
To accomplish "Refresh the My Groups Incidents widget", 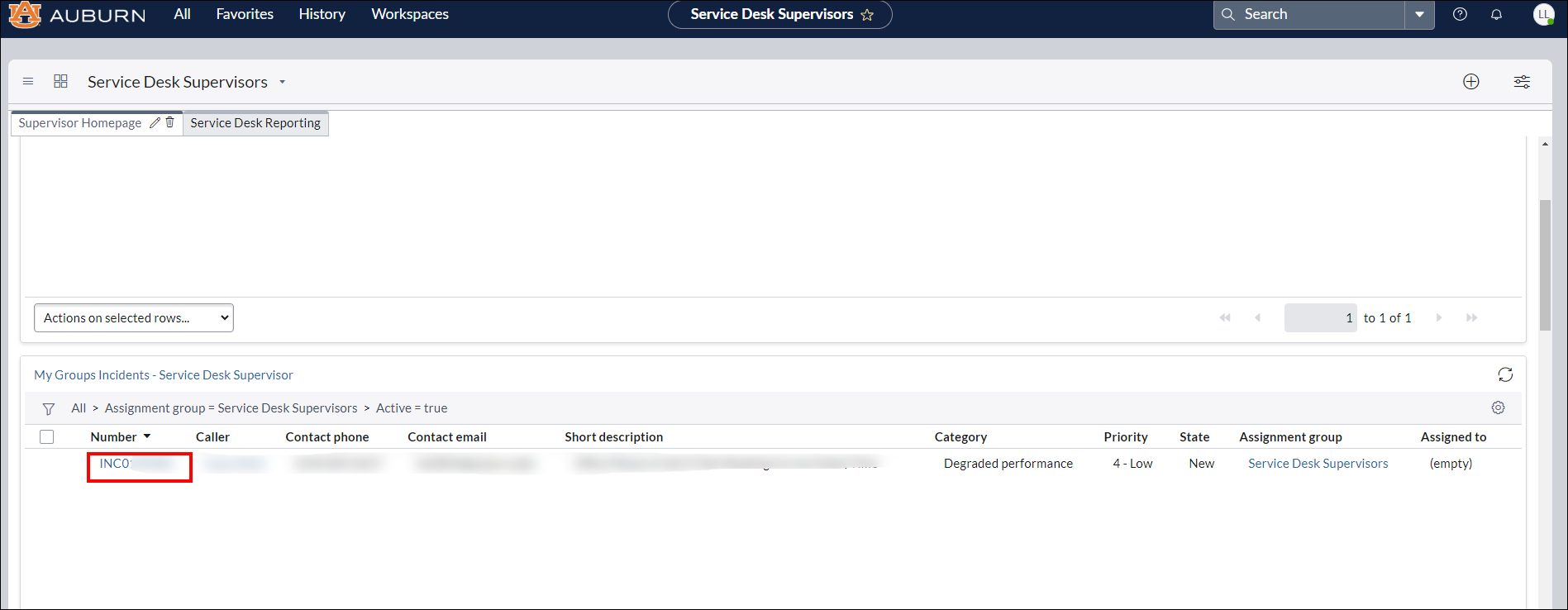I will point(1505,375).
